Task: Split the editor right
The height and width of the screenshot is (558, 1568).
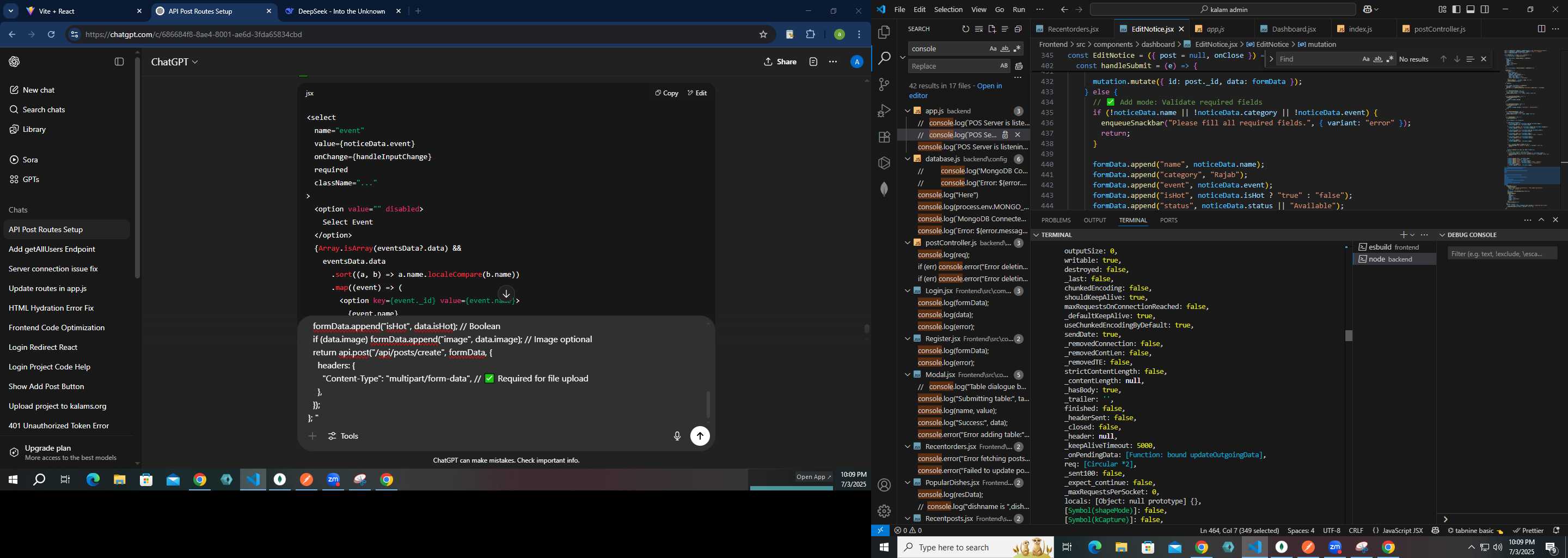Action: click(1541, 29)
